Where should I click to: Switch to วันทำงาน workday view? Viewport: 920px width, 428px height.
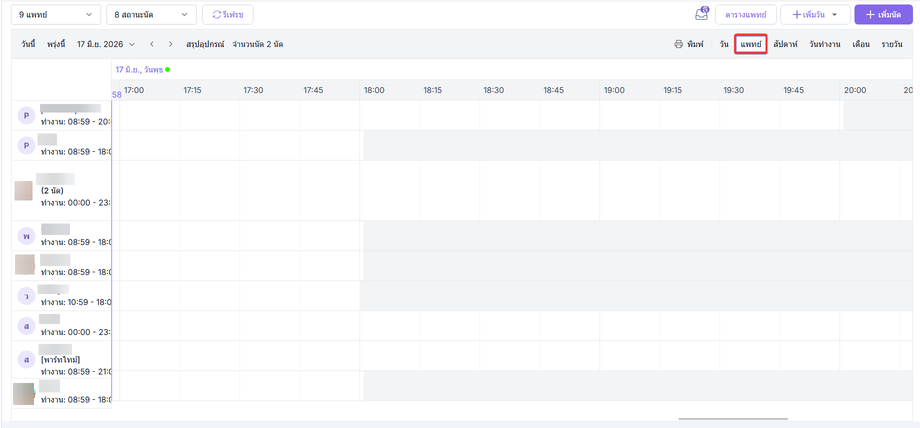click(x=824, y=44)
